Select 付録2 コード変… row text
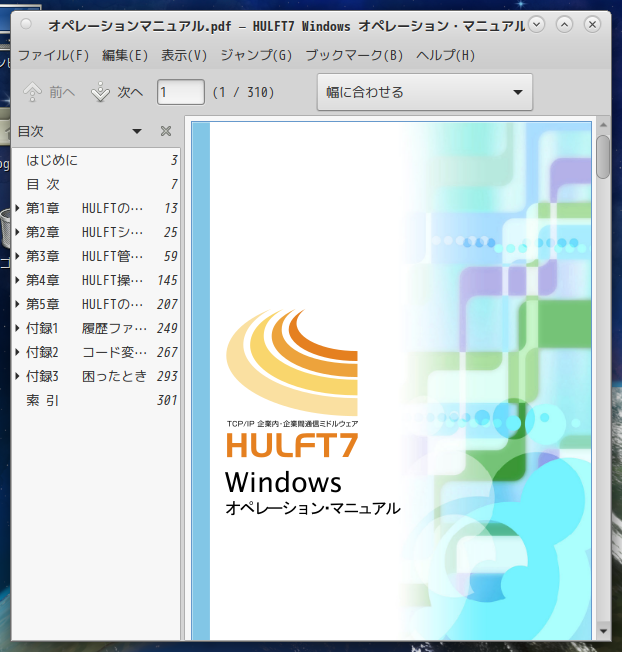The height and width of the screenshot is (652, 622). coord(86,353)
